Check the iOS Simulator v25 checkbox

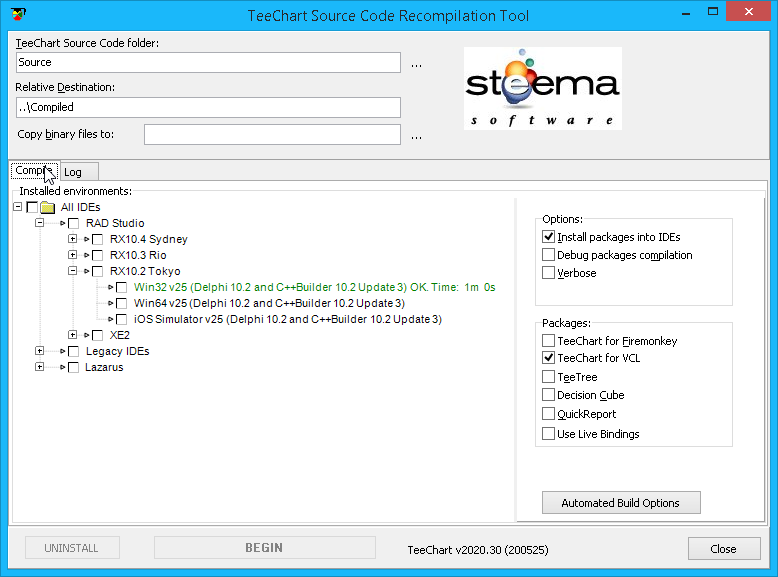tap(122, 319)
